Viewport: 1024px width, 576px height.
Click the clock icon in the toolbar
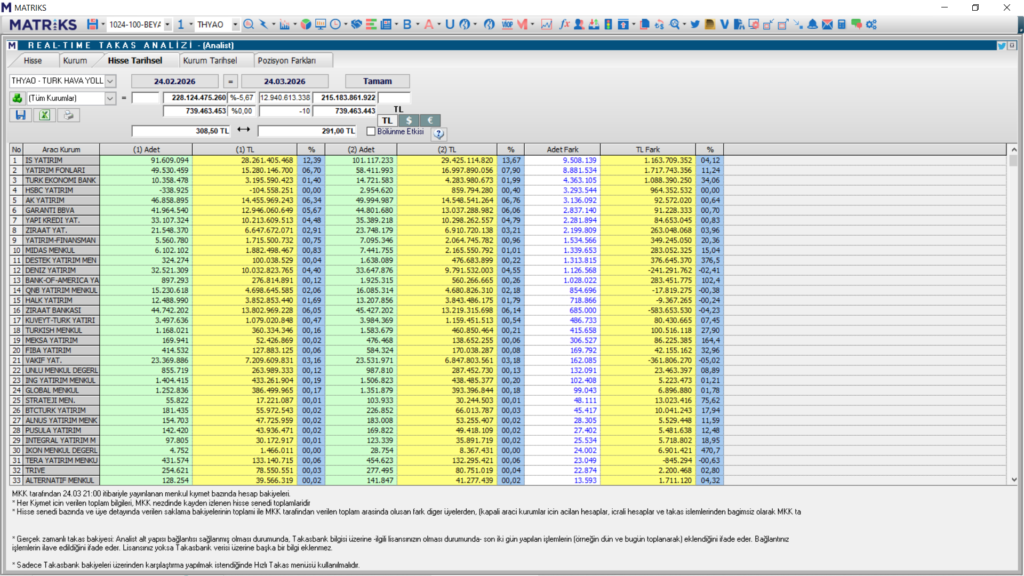point(335,24)
